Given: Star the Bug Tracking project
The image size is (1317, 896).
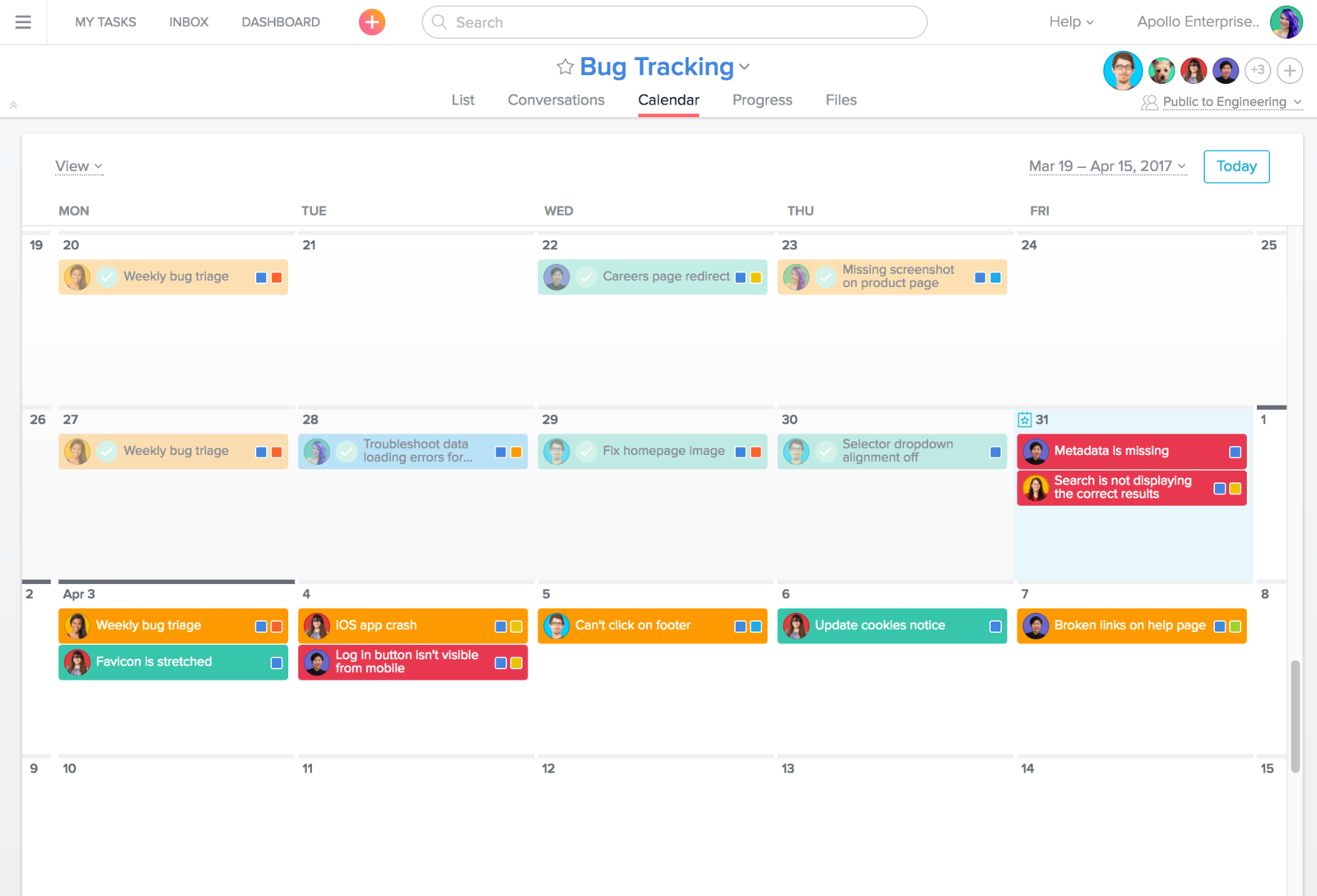Looking at the screenshot, I should click(x=565, y=67).
